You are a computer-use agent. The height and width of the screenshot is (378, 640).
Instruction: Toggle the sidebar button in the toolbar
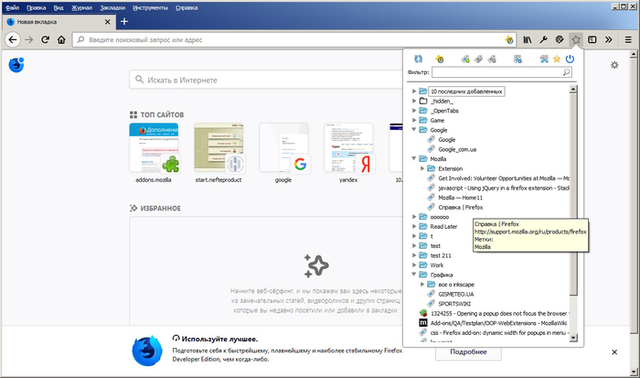click(x=592, y=40)
